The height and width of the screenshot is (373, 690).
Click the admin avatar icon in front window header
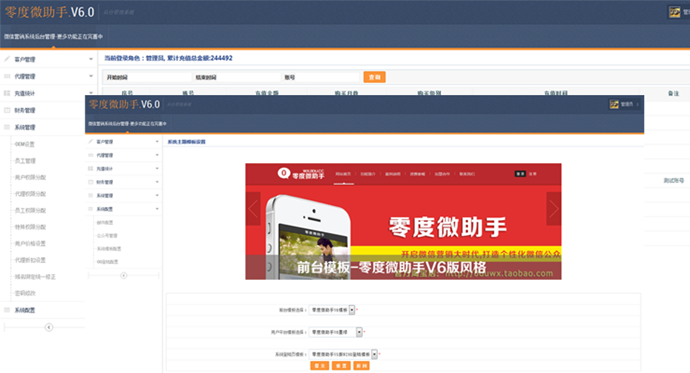coord(614,104)
